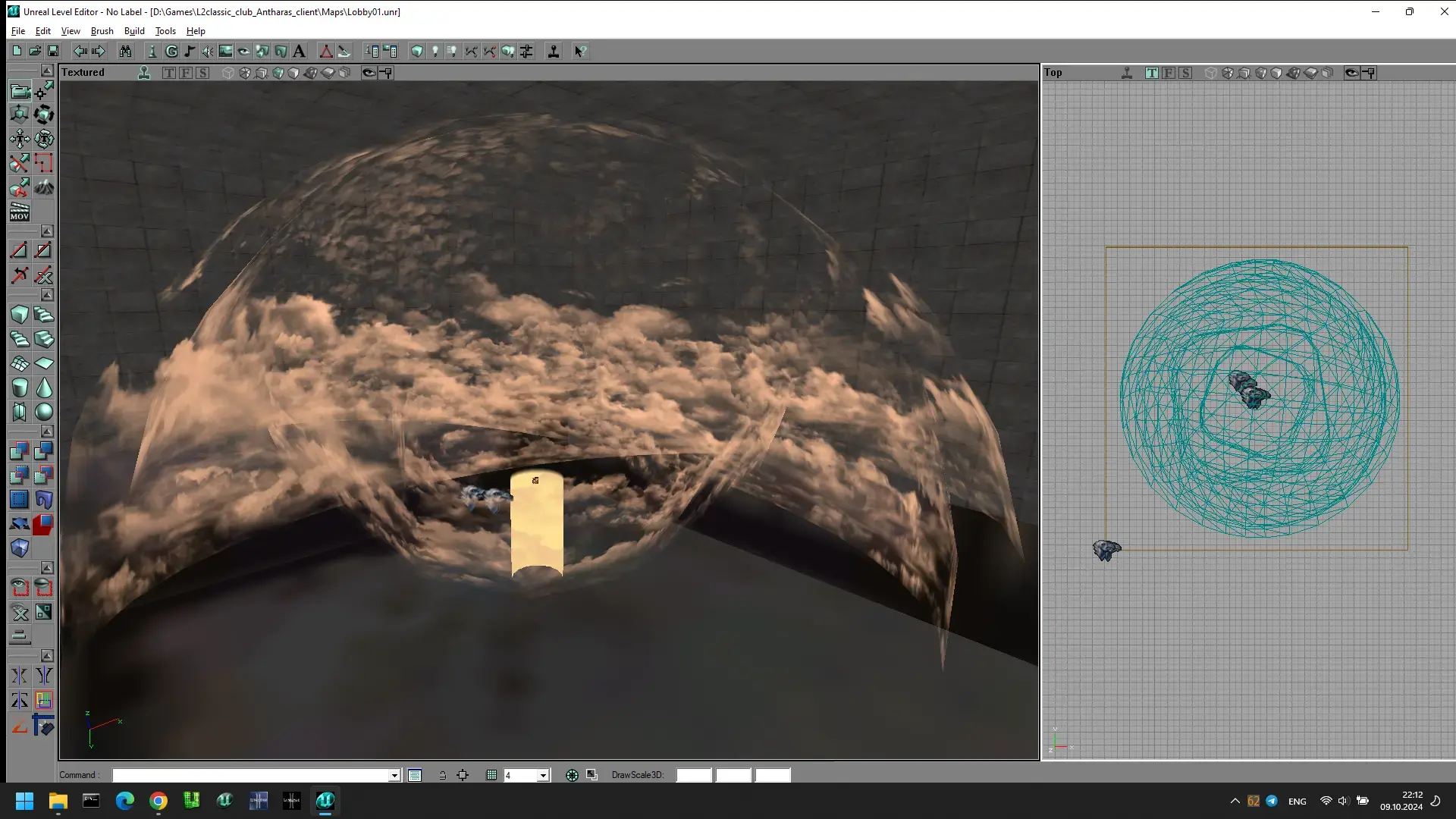The height and width of the screenshot is (819, 1456).
Task: Click the context help cursor icon
Action: [580, 51]
